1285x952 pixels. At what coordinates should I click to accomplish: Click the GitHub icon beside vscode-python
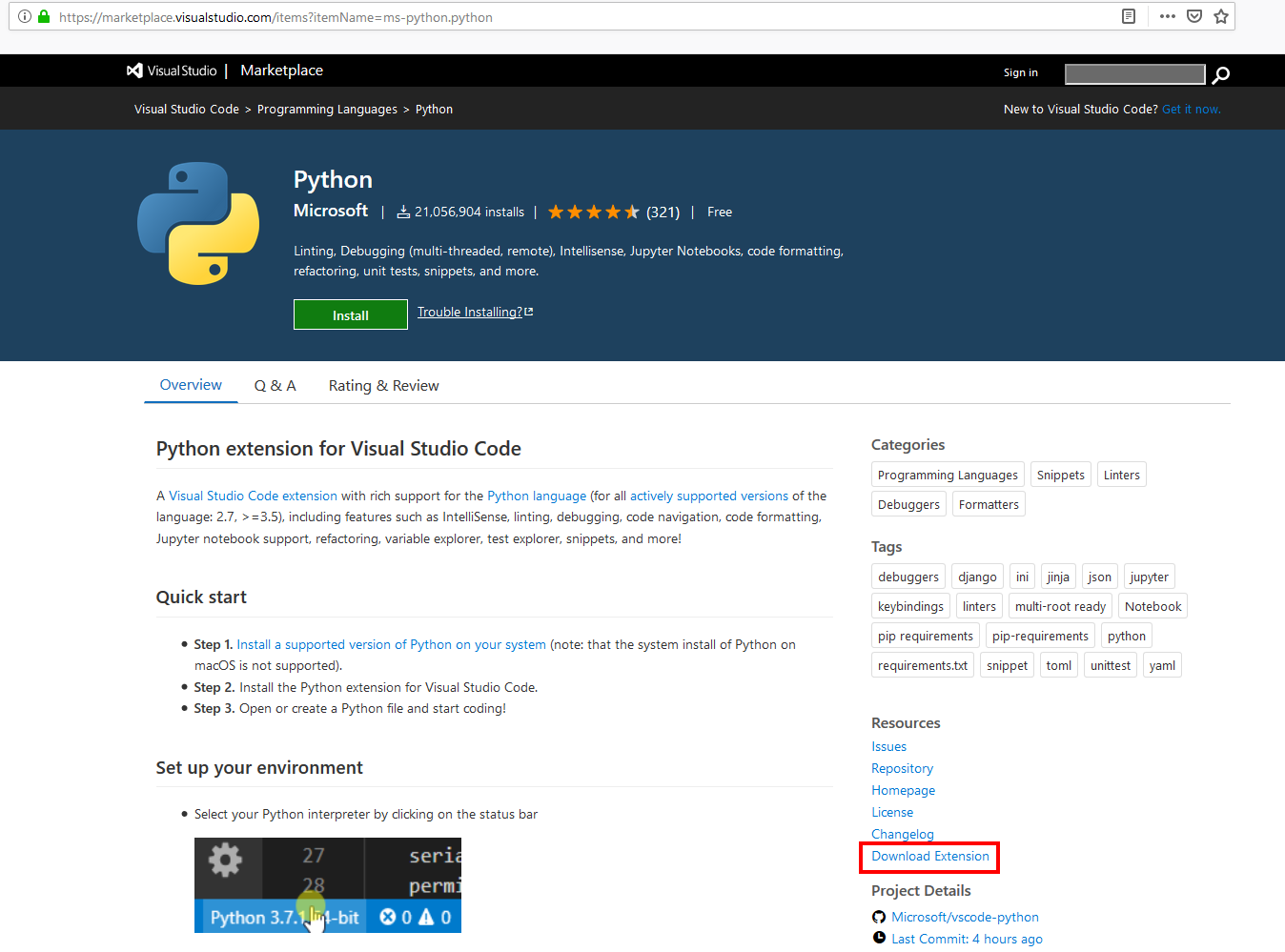879,917
